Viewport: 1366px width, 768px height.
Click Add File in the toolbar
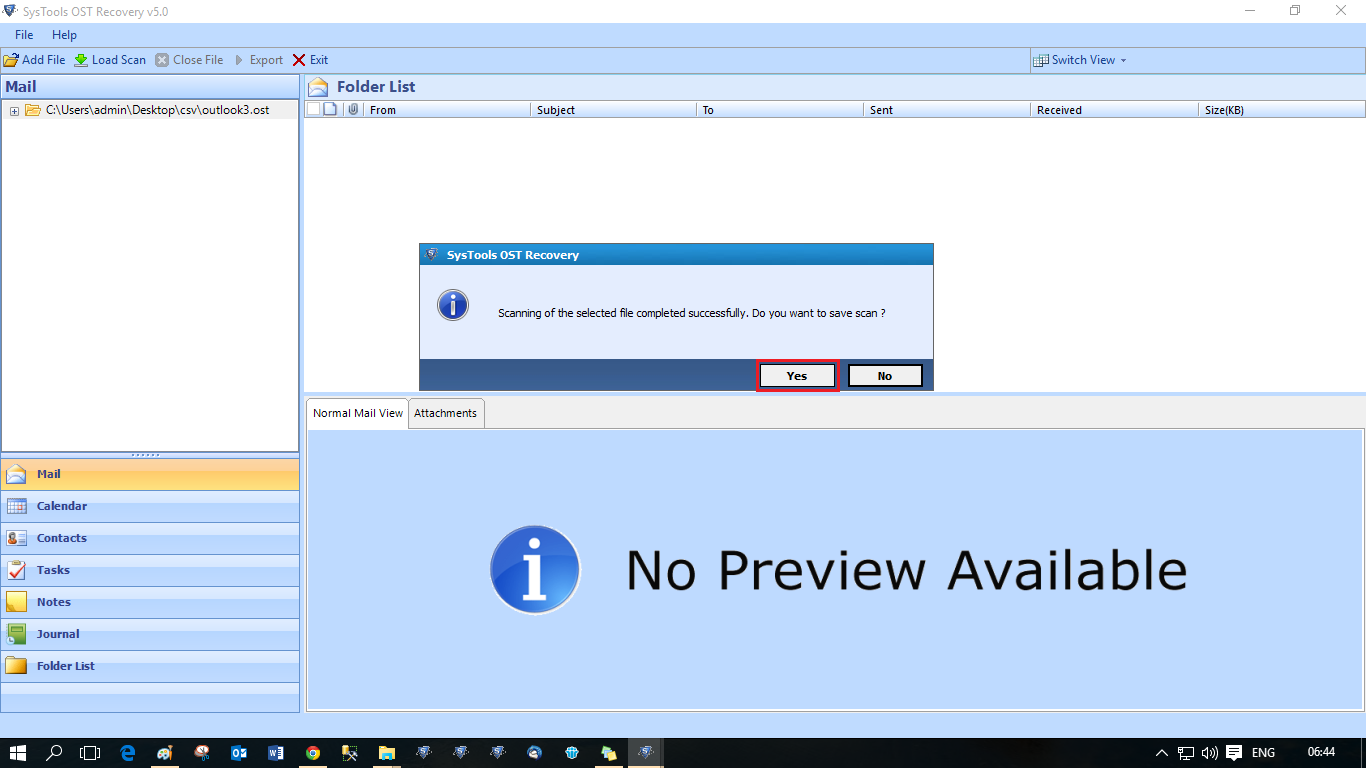click(35, 60)
